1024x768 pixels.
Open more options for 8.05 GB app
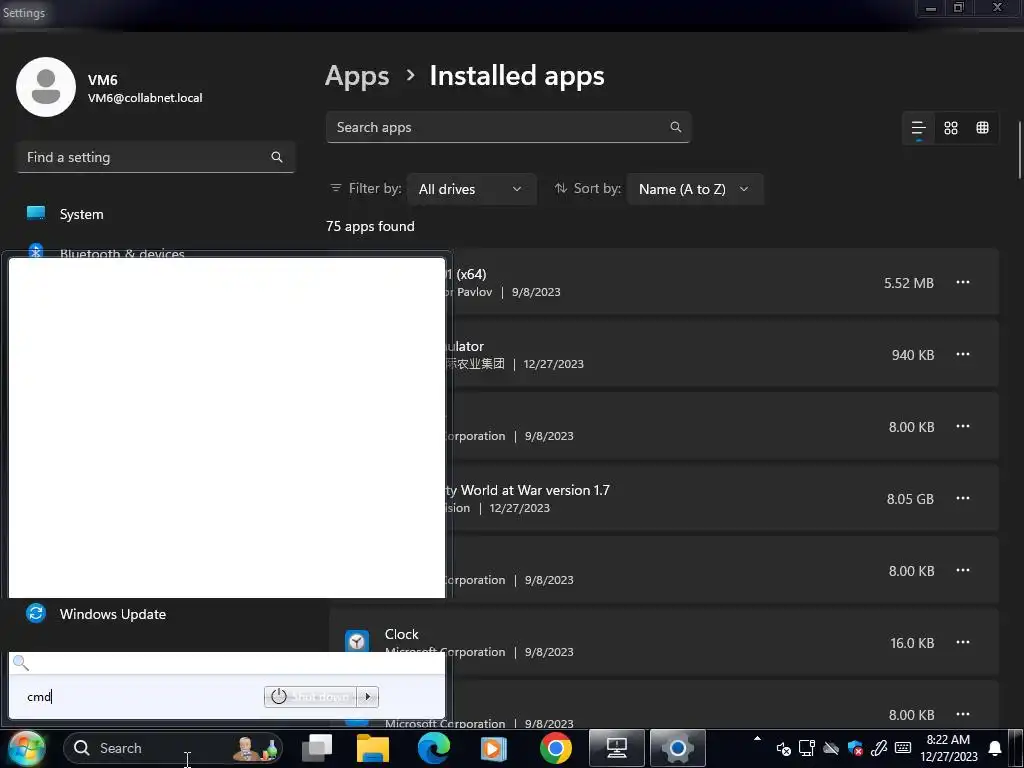(963, 499)
